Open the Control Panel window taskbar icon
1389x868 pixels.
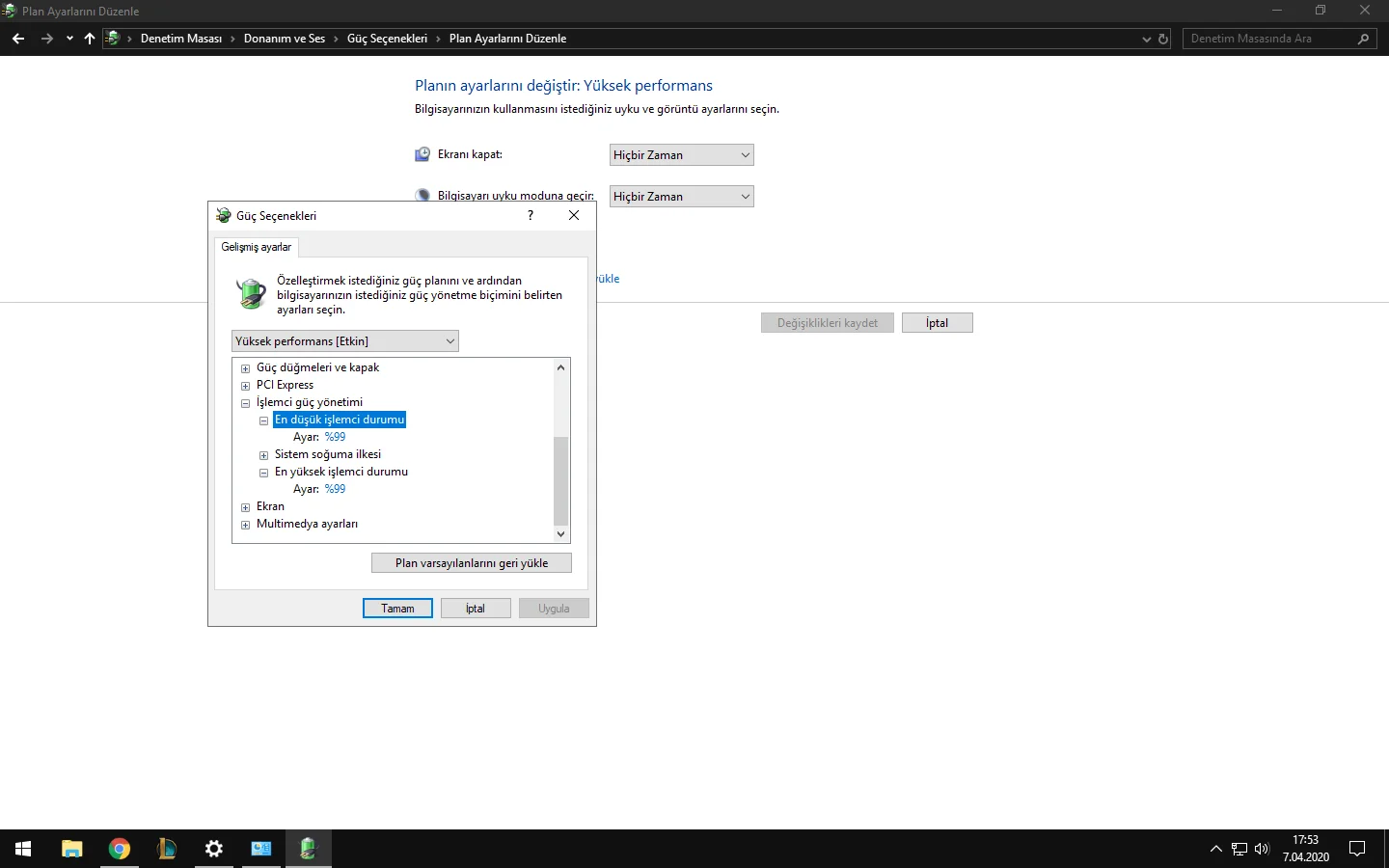(x=261, y=849)
